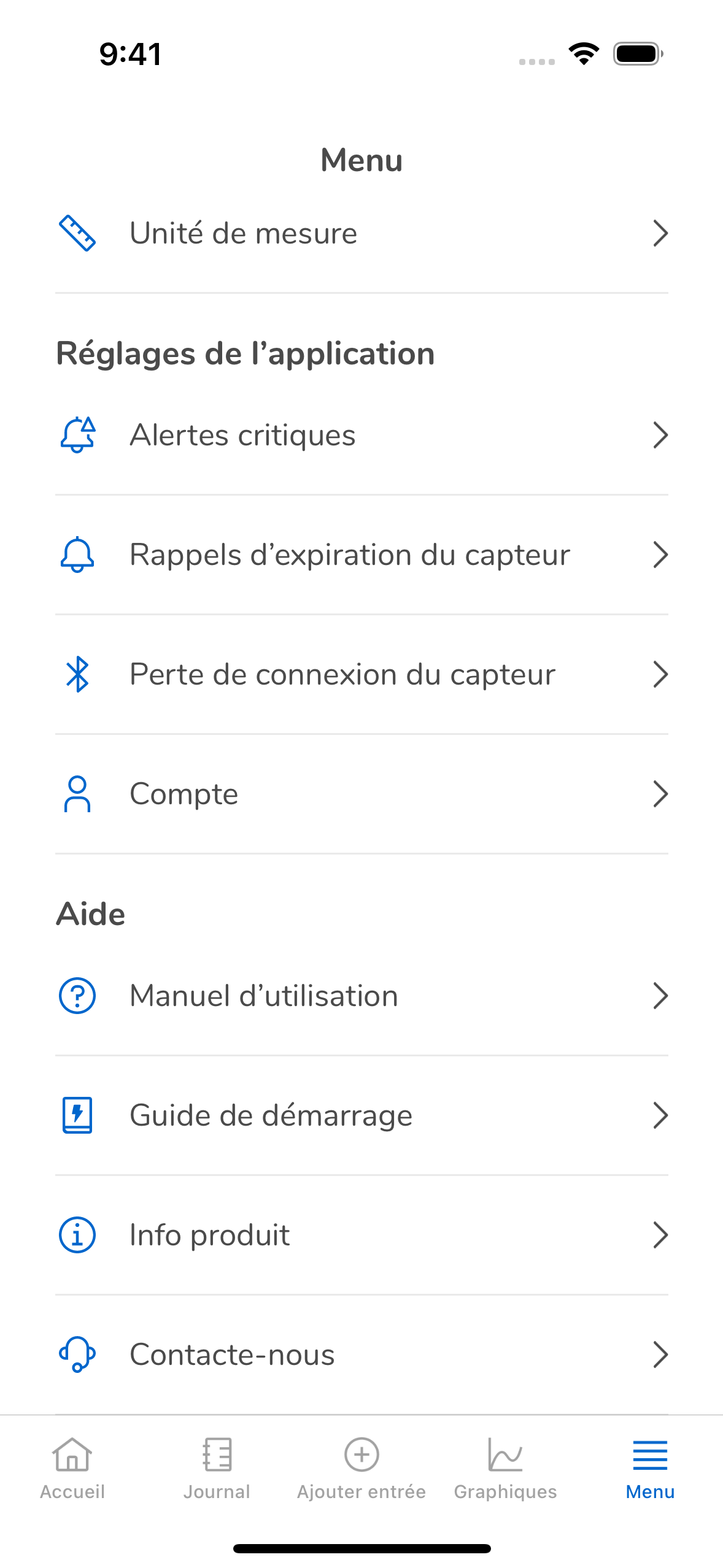Open Perte de connexion du capteur

click(361, 674)
